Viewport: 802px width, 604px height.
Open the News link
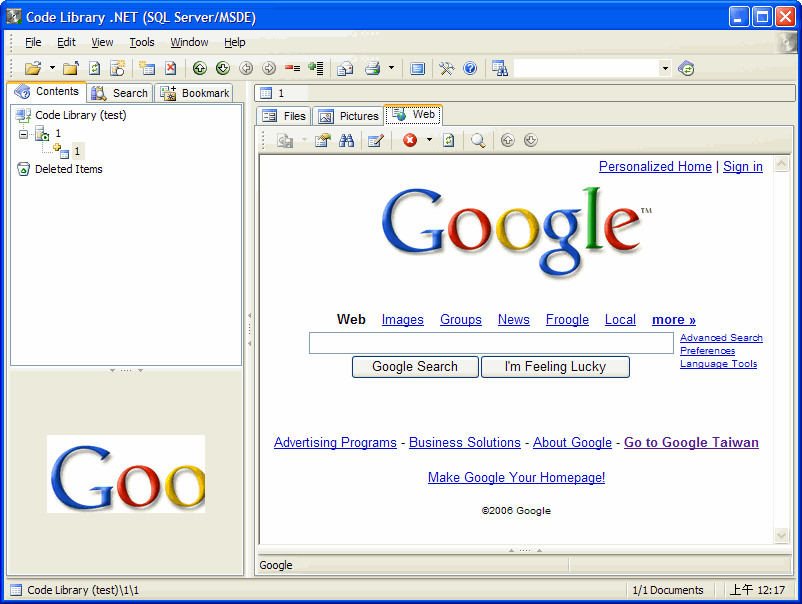514,320
